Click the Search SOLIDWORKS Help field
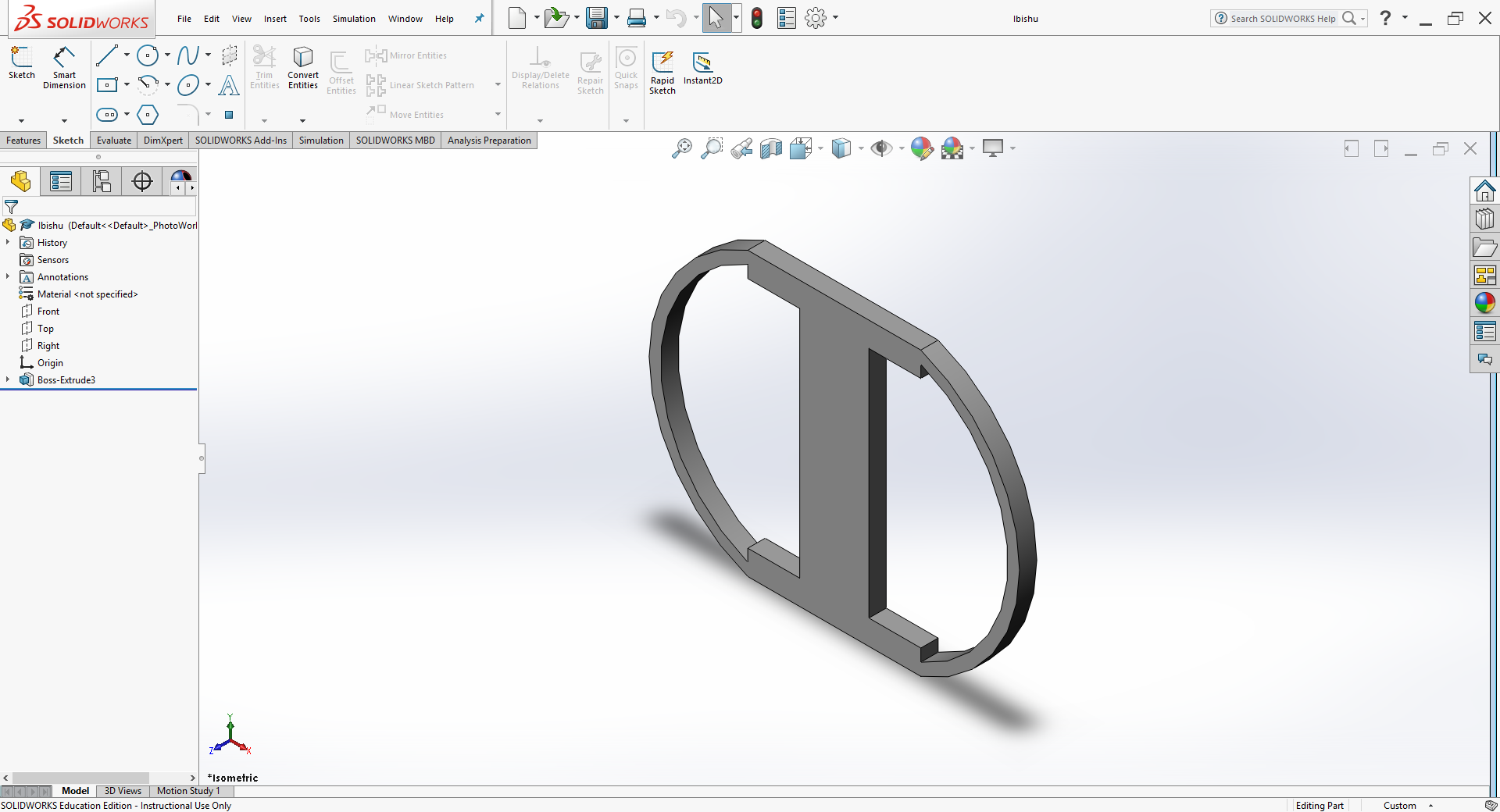 (1282, 19)
